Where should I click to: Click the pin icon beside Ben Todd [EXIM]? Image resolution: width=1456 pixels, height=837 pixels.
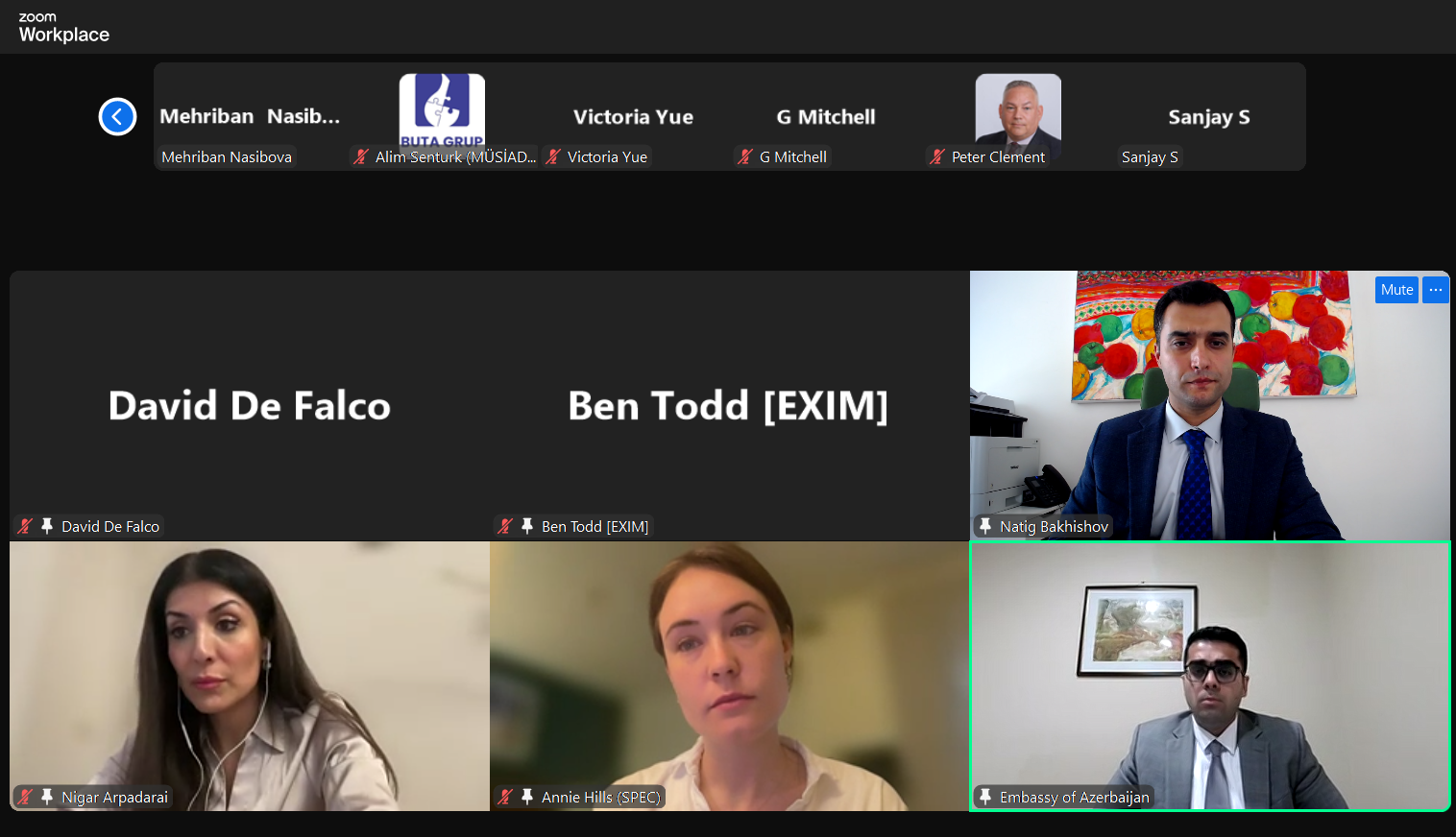point(526,526)
